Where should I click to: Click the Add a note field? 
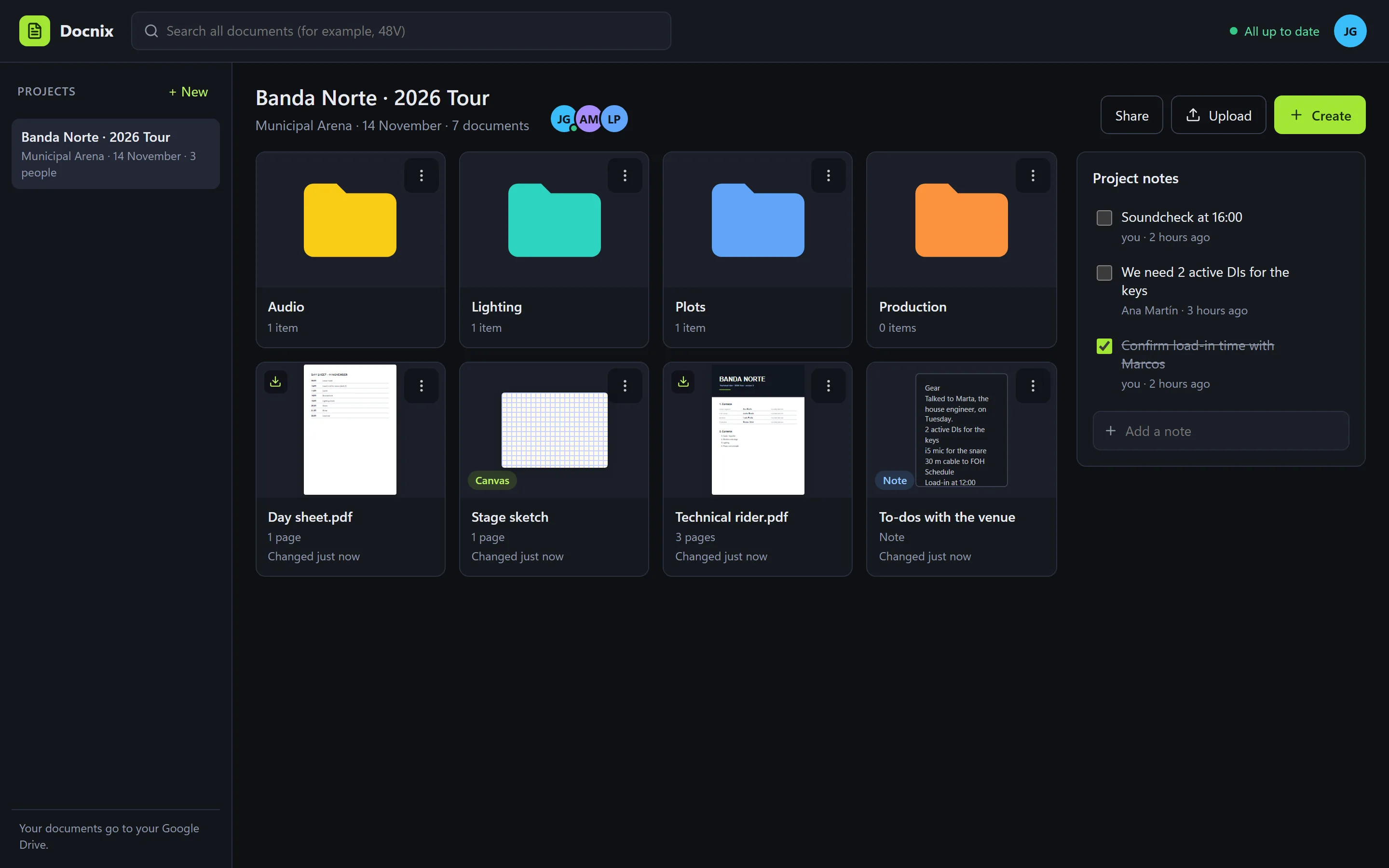[x=1220, y=431]
